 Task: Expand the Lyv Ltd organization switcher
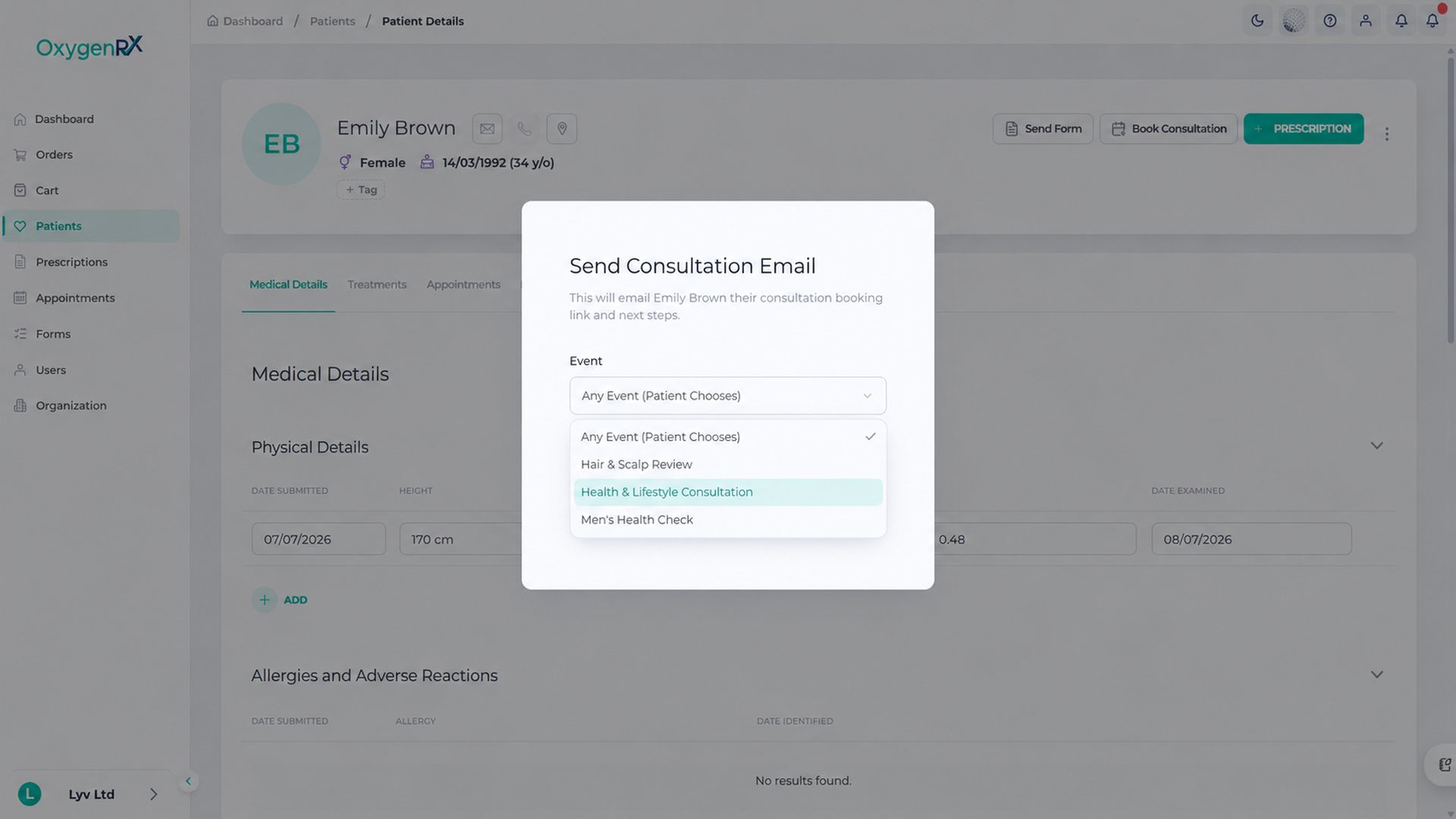click(x=91, y=794)
